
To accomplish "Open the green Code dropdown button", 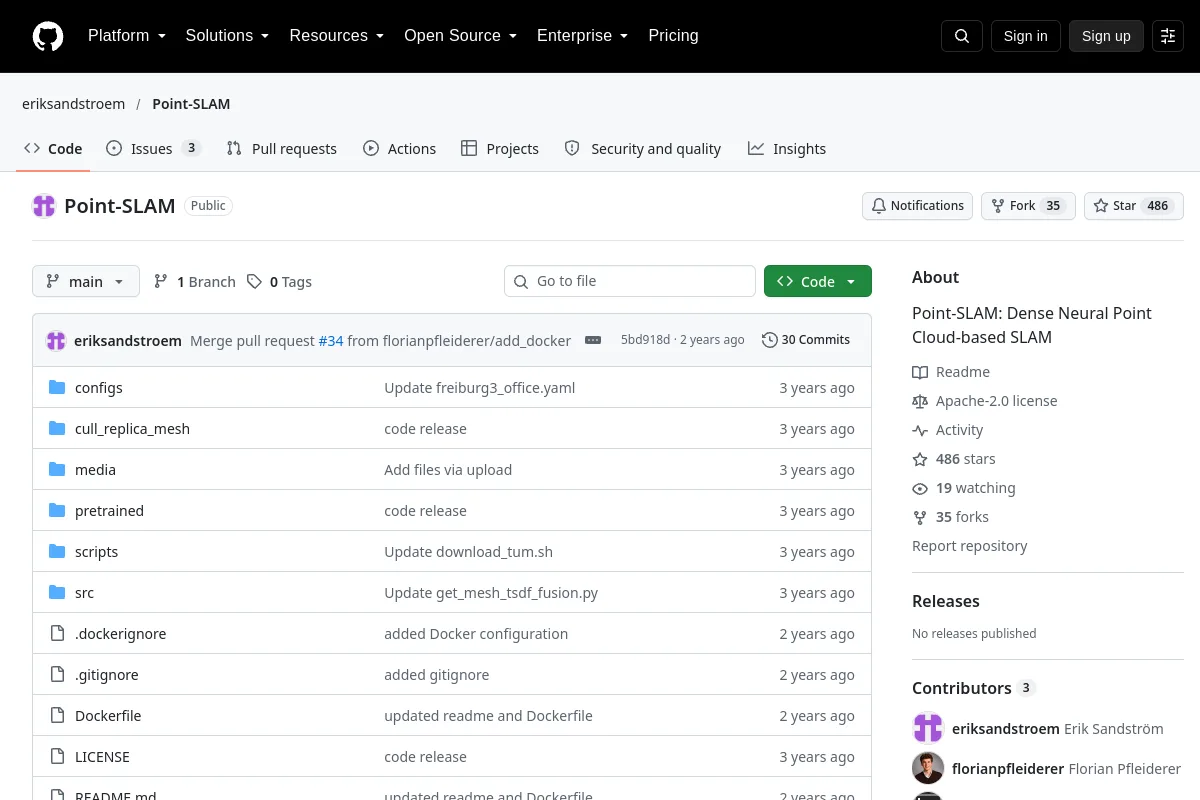I will [x=818, y=281].
